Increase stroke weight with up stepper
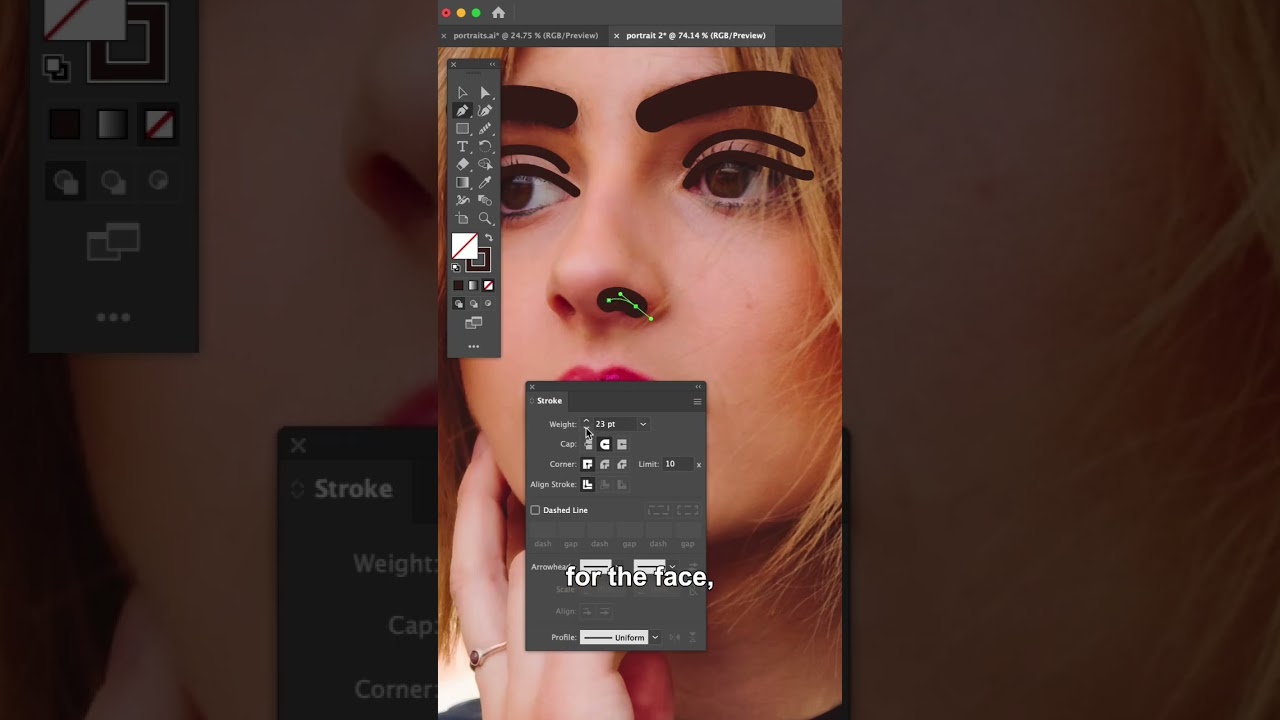 pos(587,421)
